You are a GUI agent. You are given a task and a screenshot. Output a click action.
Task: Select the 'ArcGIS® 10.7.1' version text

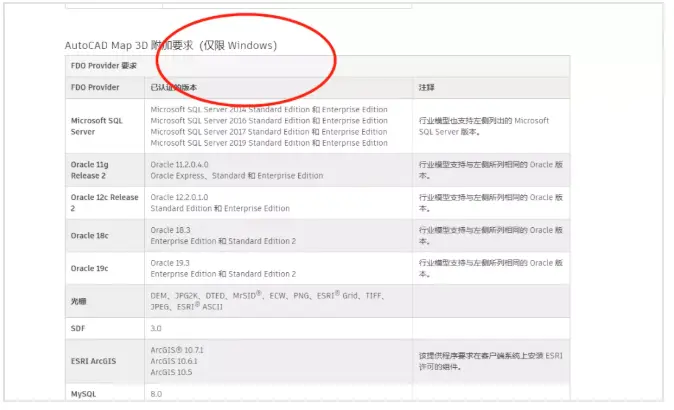(177, 350)
